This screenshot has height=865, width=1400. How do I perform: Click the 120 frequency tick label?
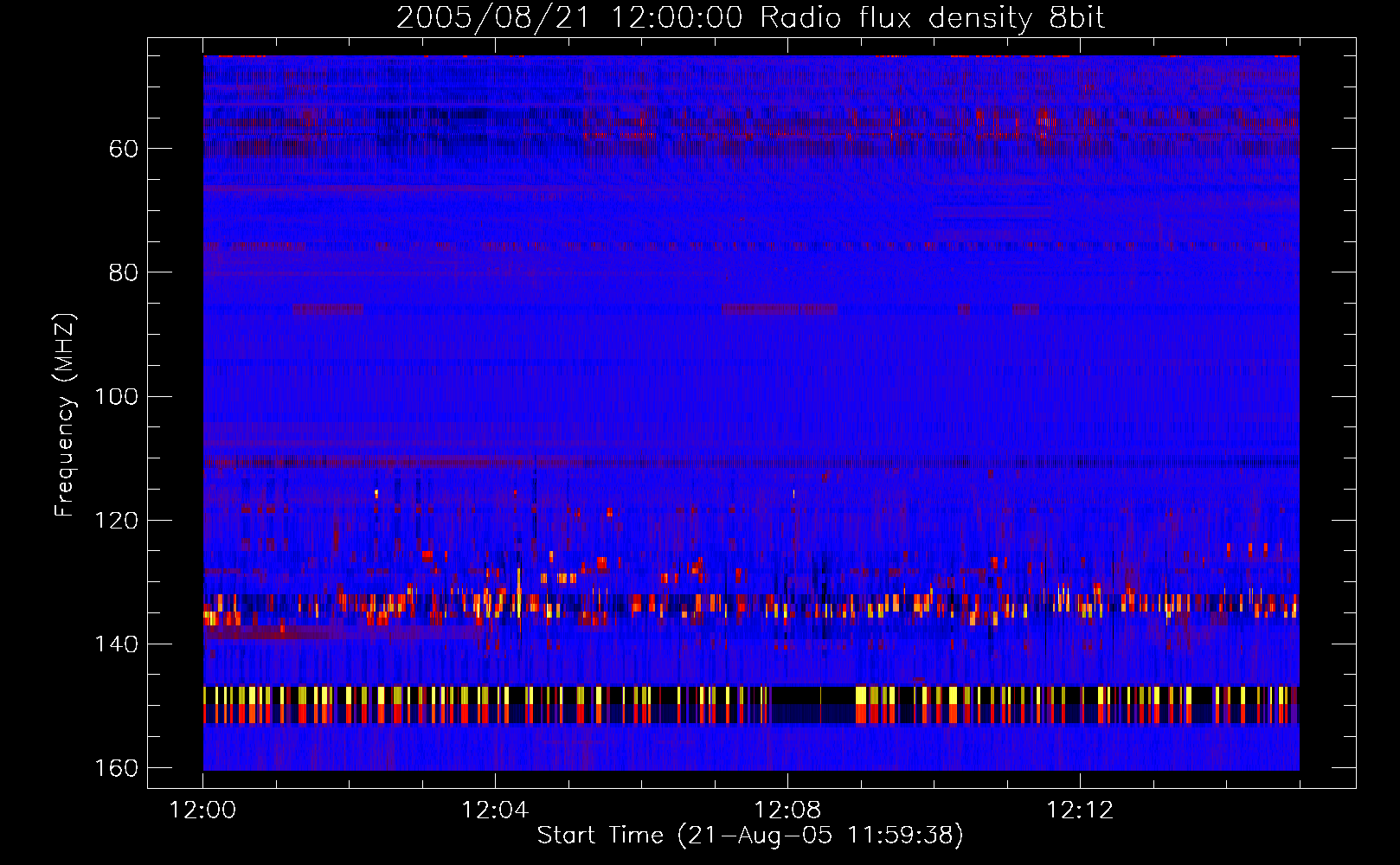pos(117,520)
